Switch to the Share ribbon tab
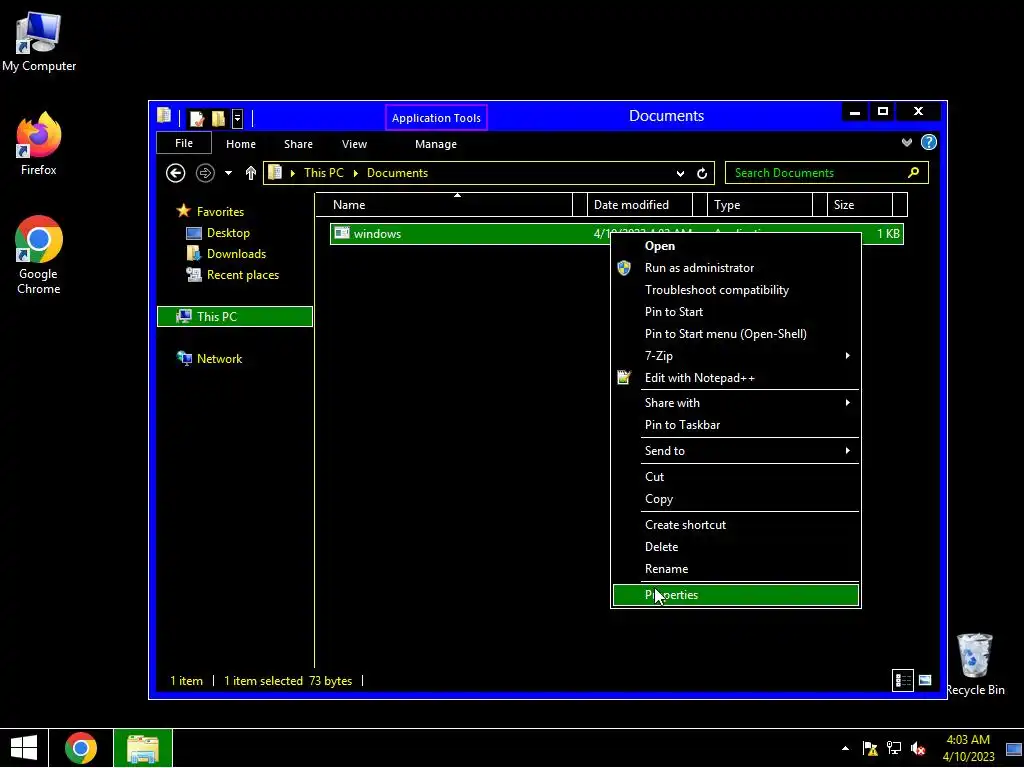The width and height of the screenshot is (1024, 768). pyautogui.click(x=298, y=144)
